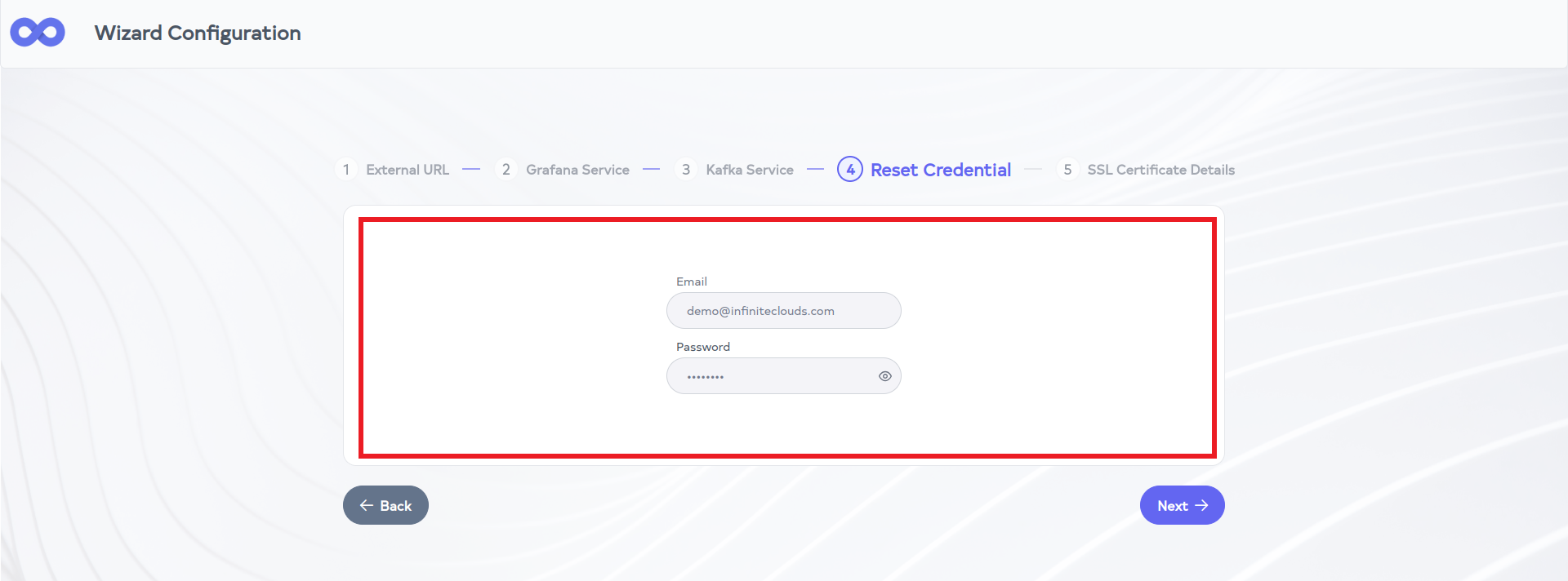Switch to Kafka Service step

coord(750,170)
